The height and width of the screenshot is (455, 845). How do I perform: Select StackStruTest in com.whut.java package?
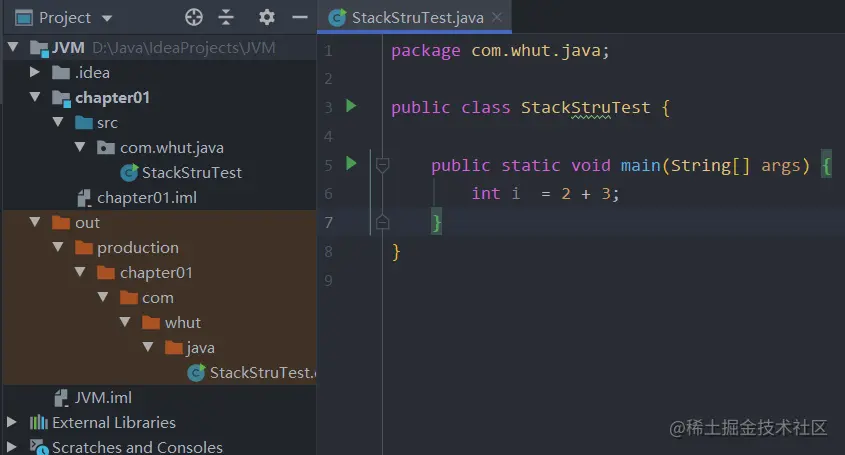tap(192, 173)
